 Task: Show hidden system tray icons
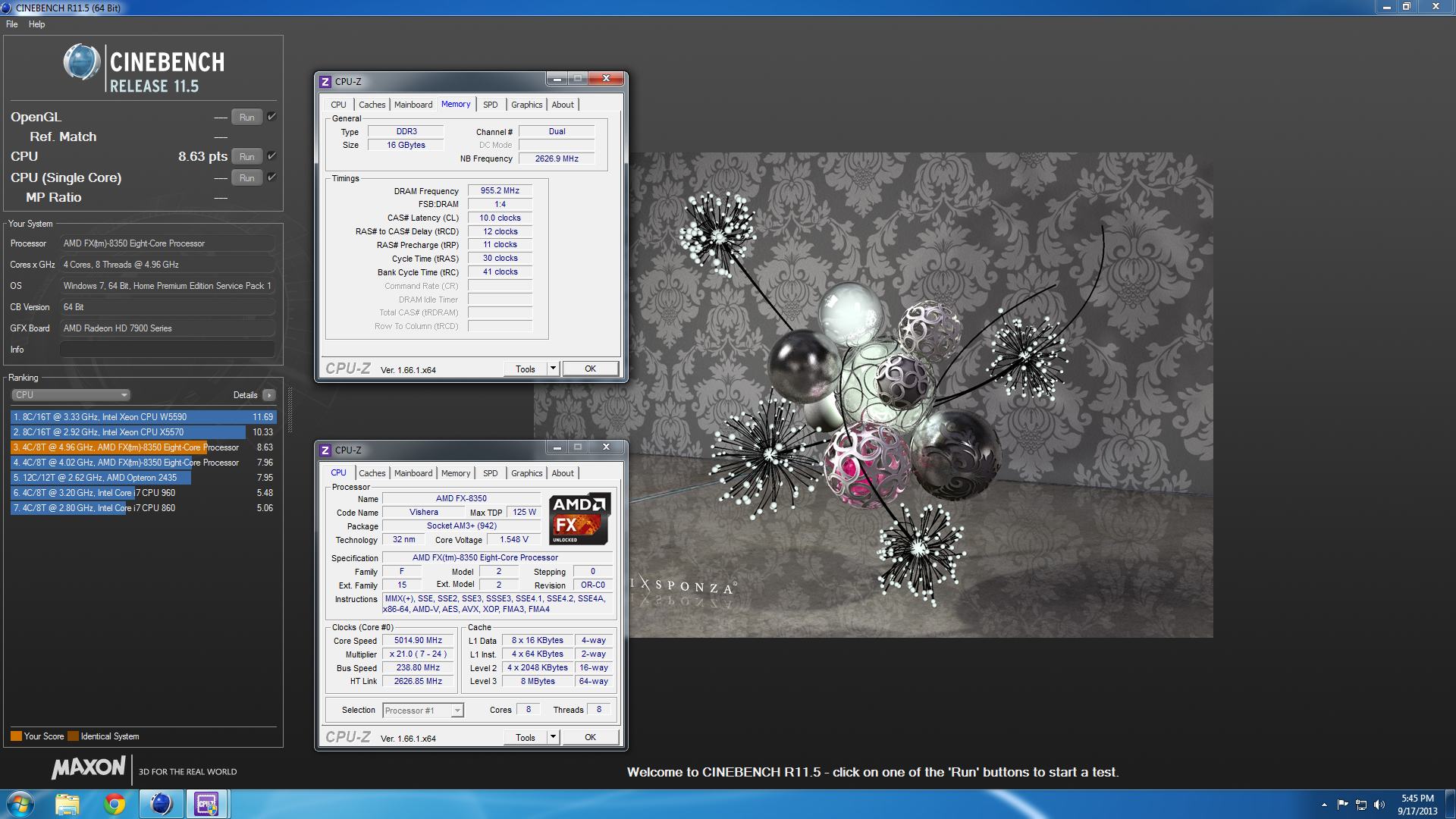[1324, 805]
